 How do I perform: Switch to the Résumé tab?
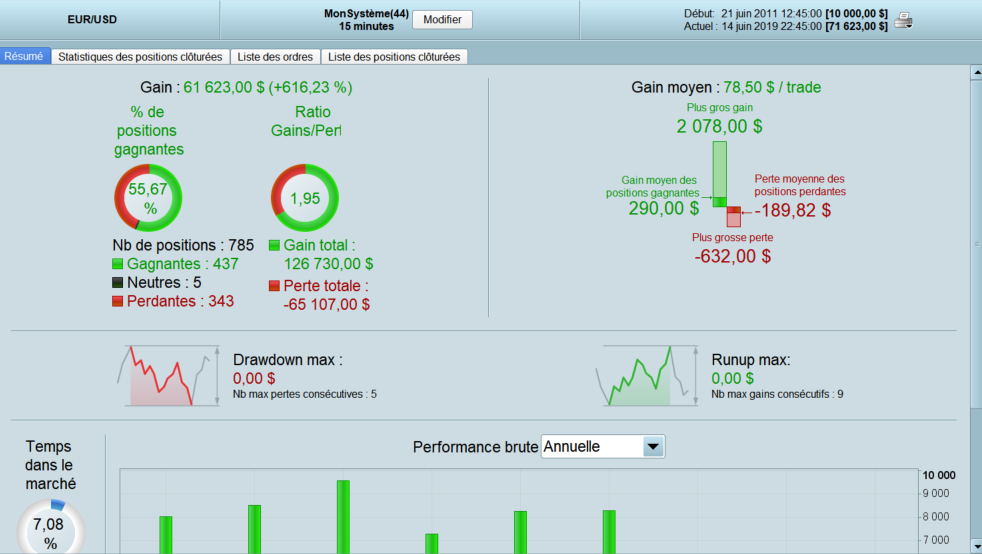point(24,56)
